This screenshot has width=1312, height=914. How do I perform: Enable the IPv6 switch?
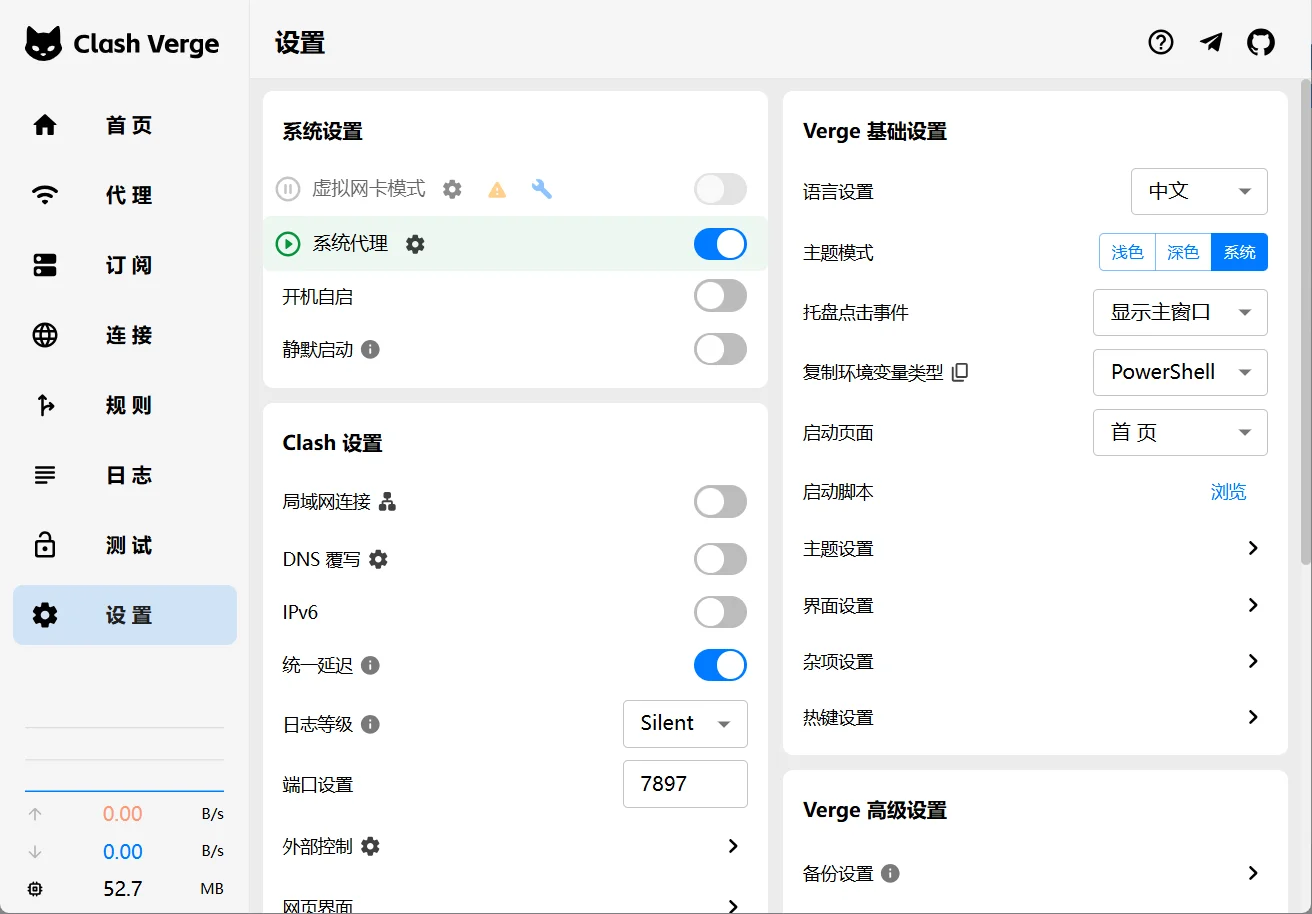(720, 612)
